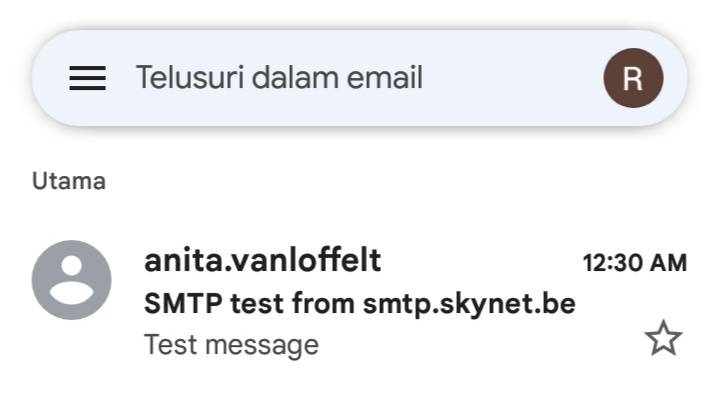This screenshot has height=408, width=716.
Task: Click the Utama section header
Action: (x=69, y=181)
